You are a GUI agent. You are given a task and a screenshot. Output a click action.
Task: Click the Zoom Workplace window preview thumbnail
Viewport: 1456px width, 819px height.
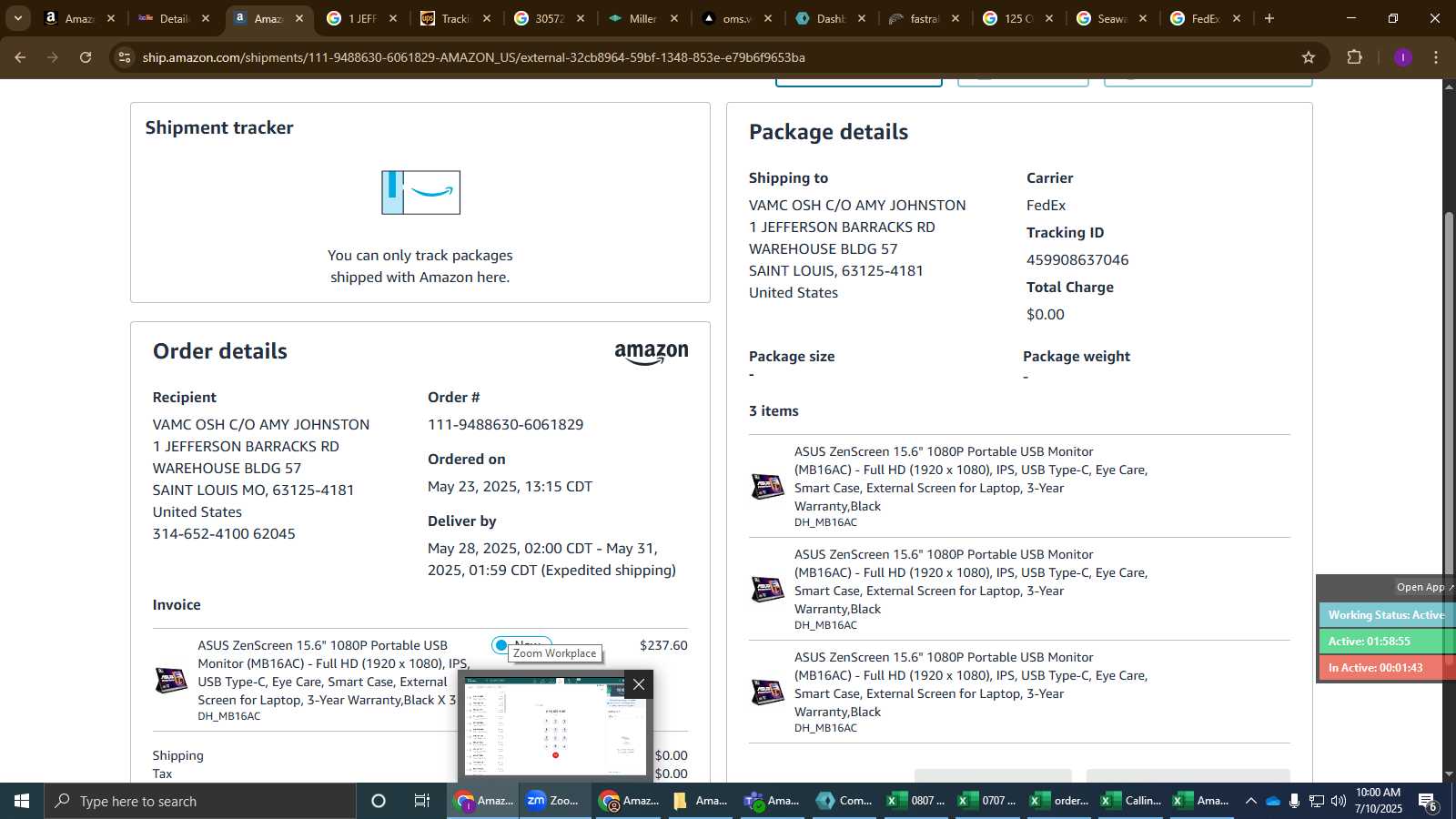(x=555, y=726)
